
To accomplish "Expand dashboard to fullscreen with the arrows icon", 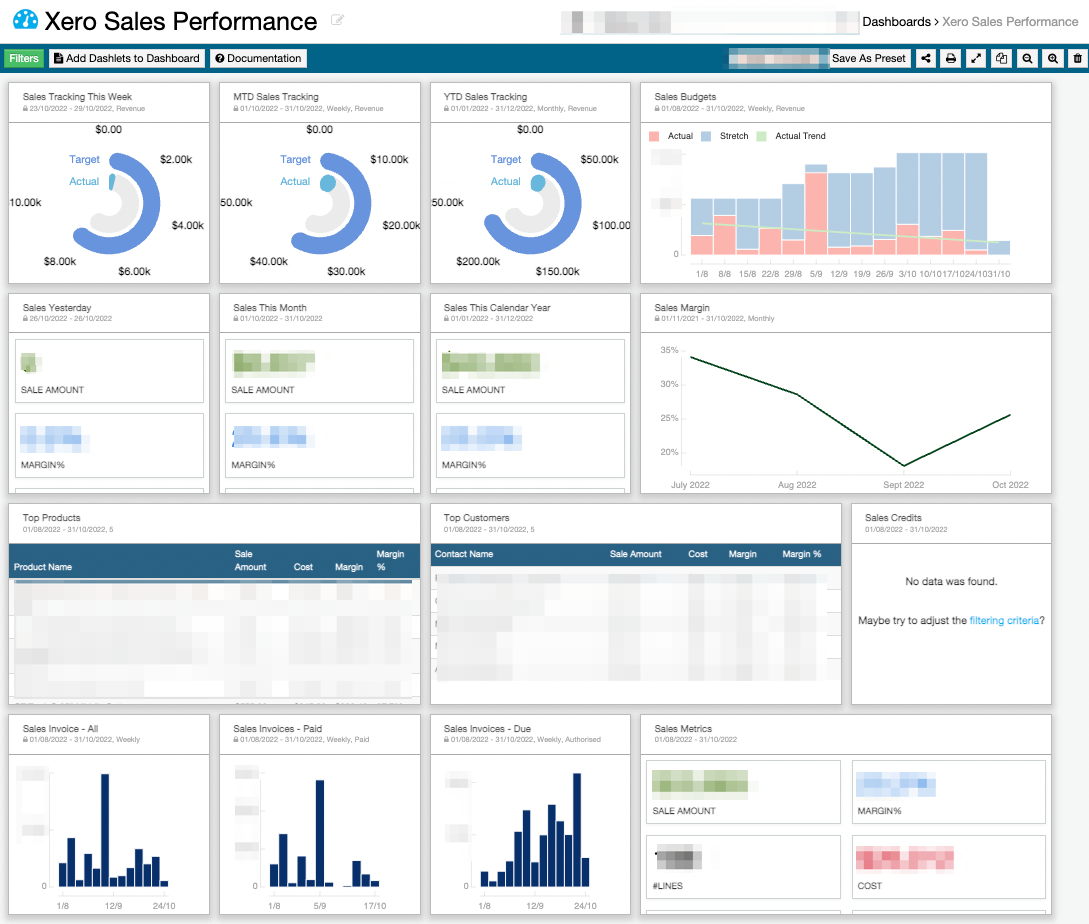I will click(976, 58).
